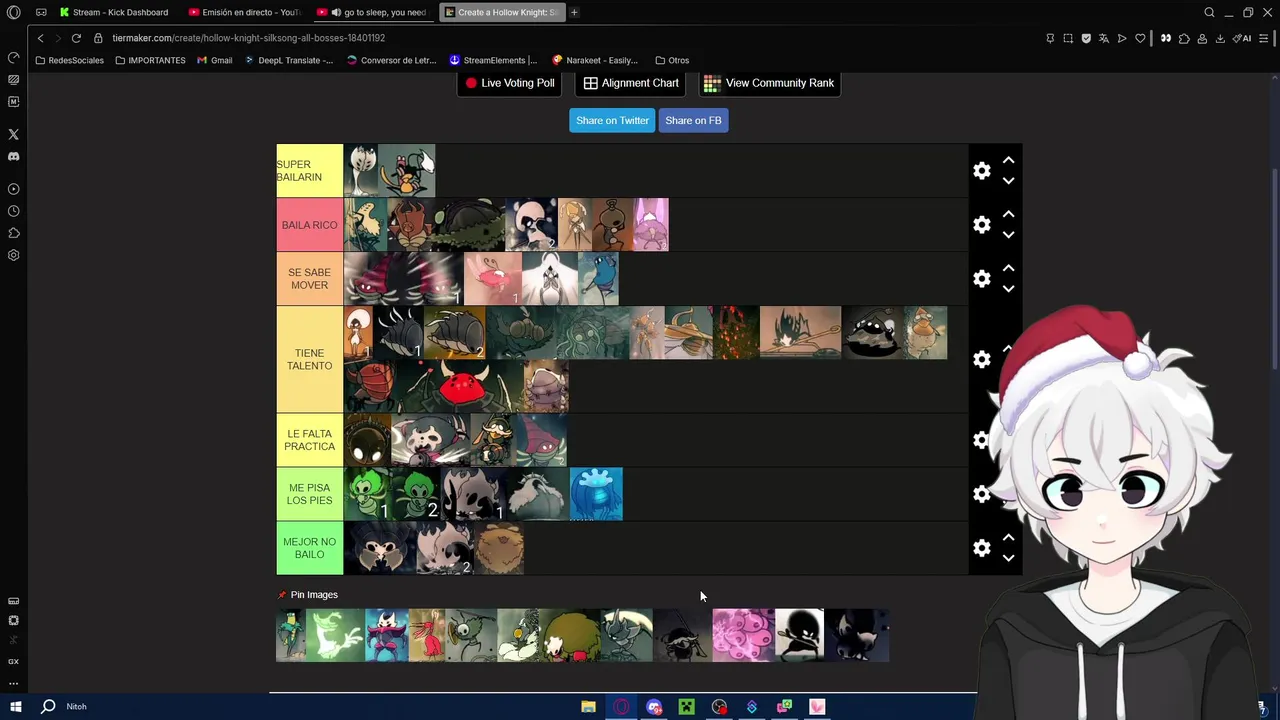1280x720 pixels.
Task: Open downloads icon in toolbar
Action: (1220, 38)
